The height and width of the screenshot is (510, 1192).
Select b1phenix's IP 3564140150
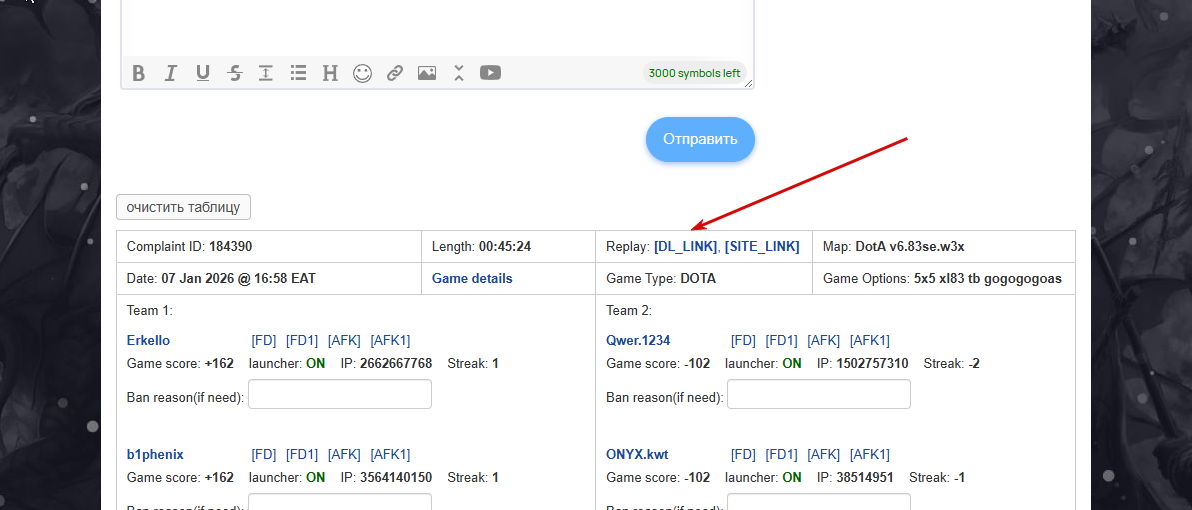(396, 477)
